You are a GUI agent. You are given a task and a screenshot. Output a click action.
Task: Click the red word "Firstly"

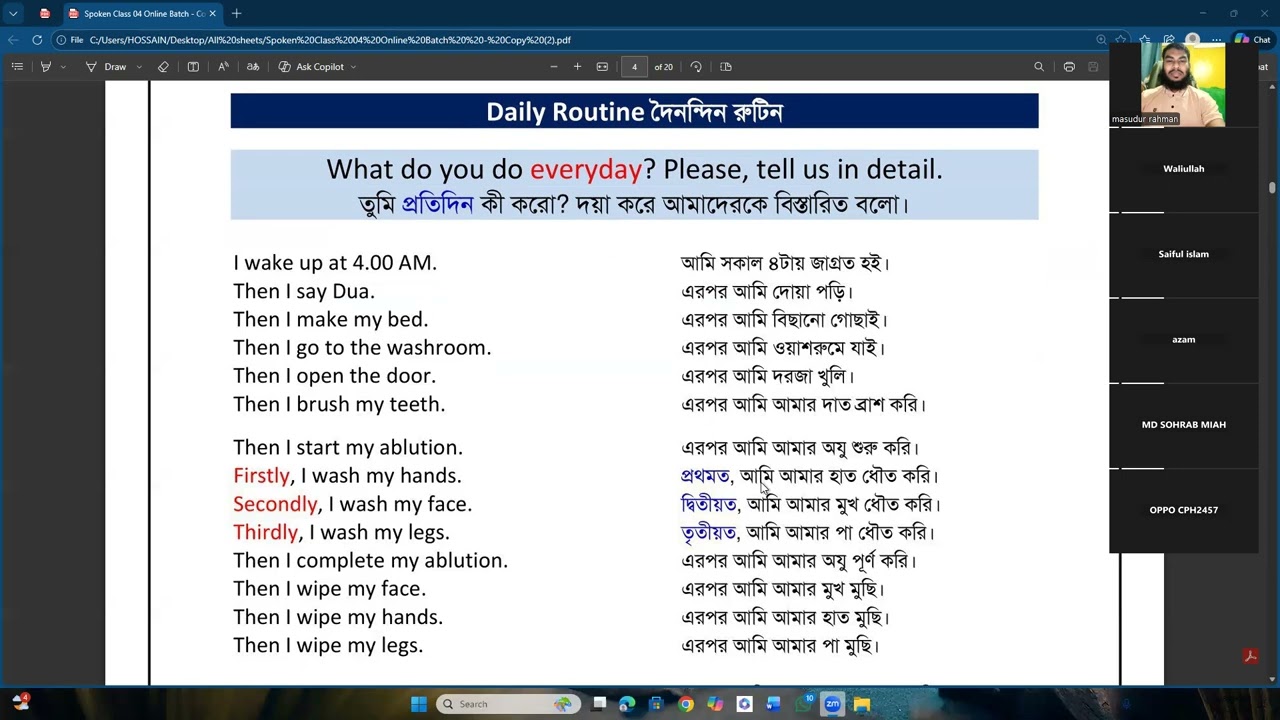click(x=261, y=476)
